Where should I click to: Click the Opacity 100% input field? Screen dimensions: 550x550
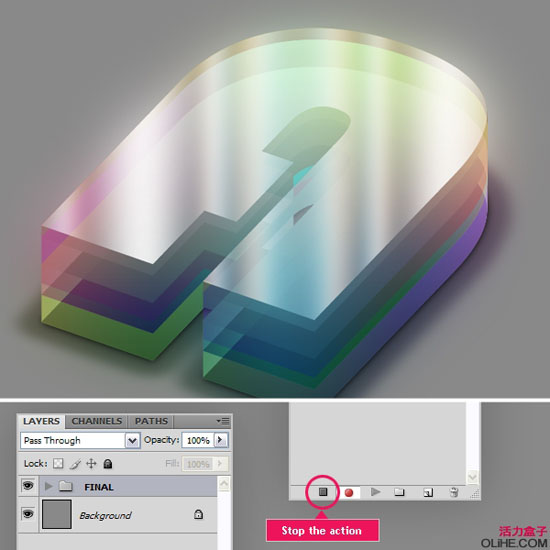[x=198, y=440]
